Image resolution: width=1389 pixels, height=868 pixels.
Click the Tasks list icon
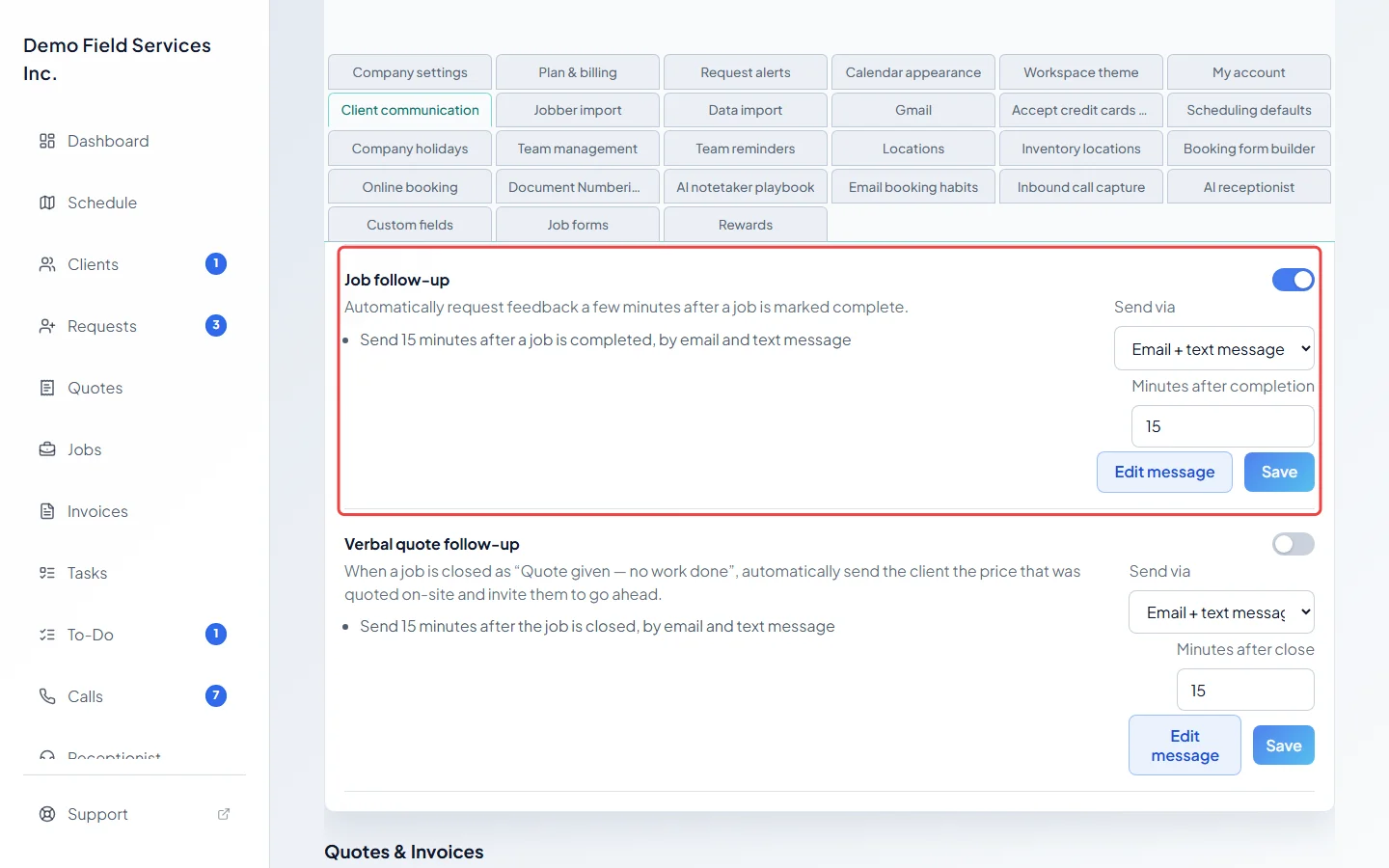tap(47, 573)
